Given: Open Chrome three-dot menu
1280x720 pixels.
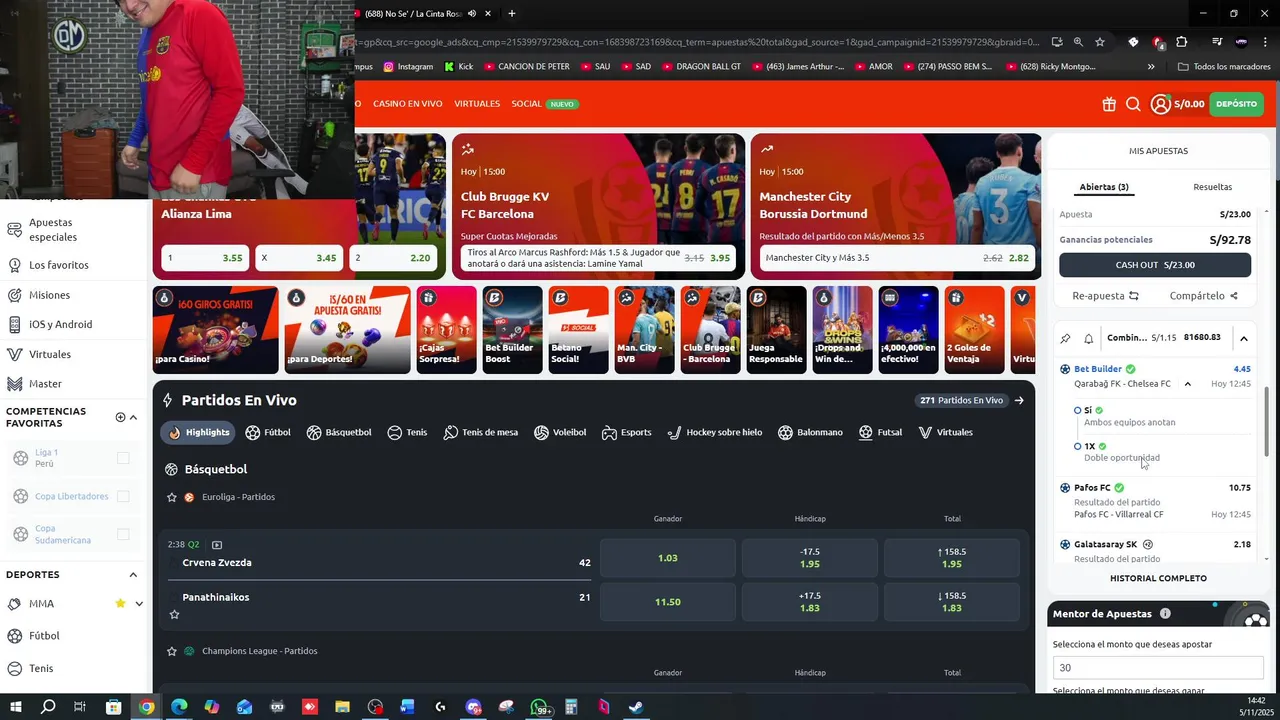Looking at the screenshot, I should coord(1266,42).
